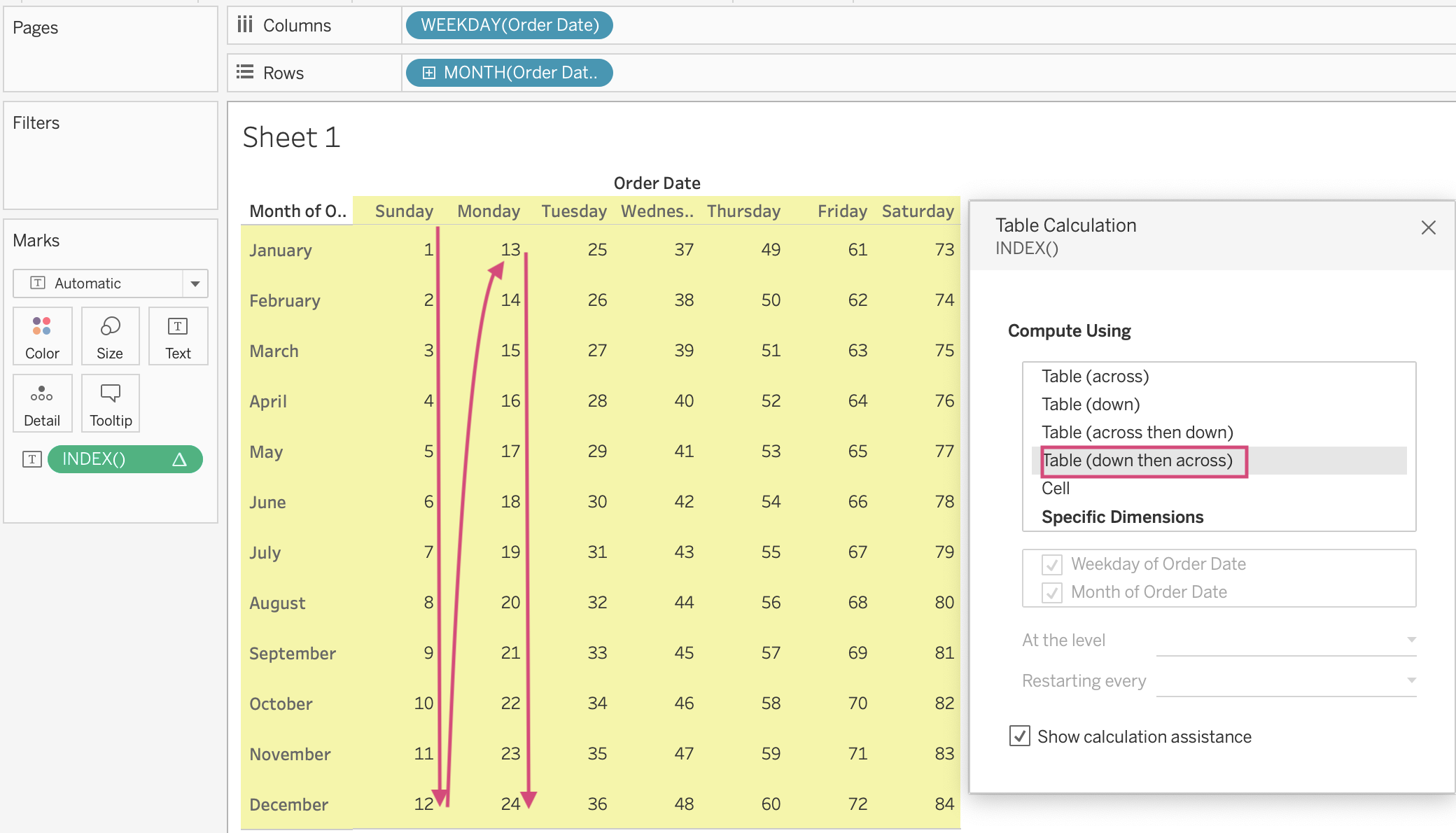Screen dimensions: 1456x833
Task: Expand the MONTH(Order Date) plus icon
Action: [x=429, y=73]
